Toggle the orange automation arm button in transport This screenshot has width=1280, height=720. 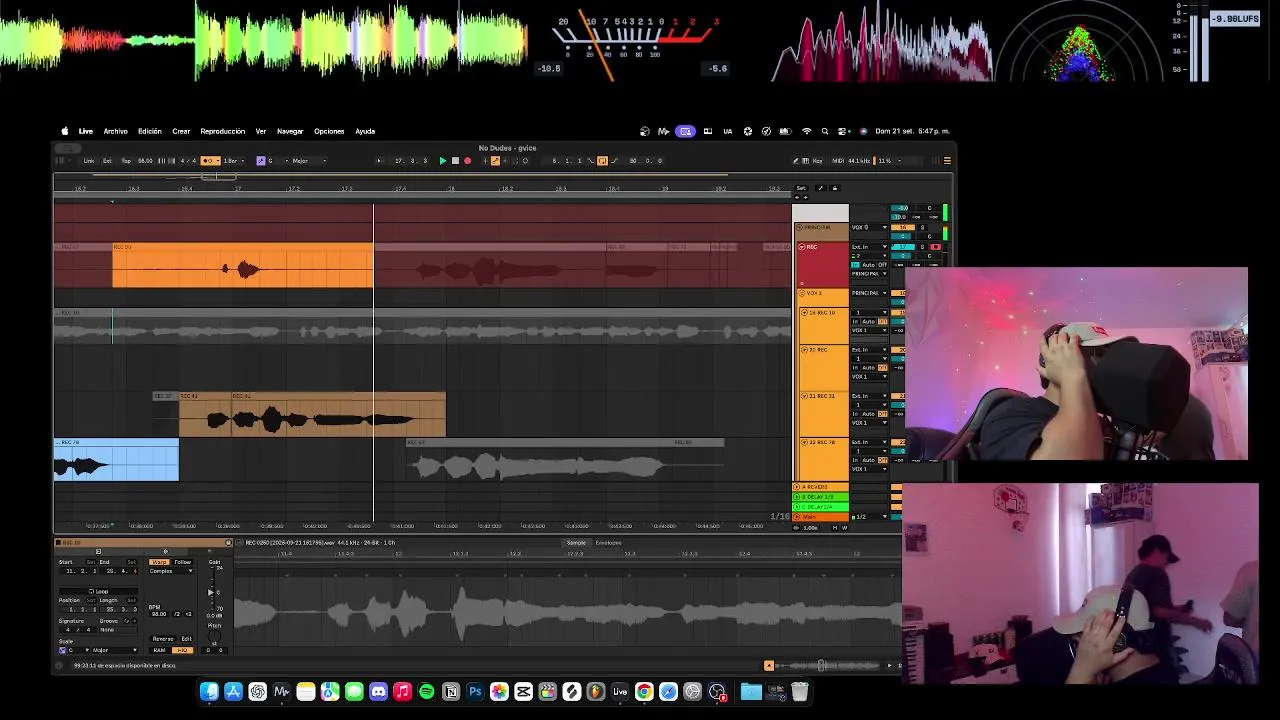point(494,161)
